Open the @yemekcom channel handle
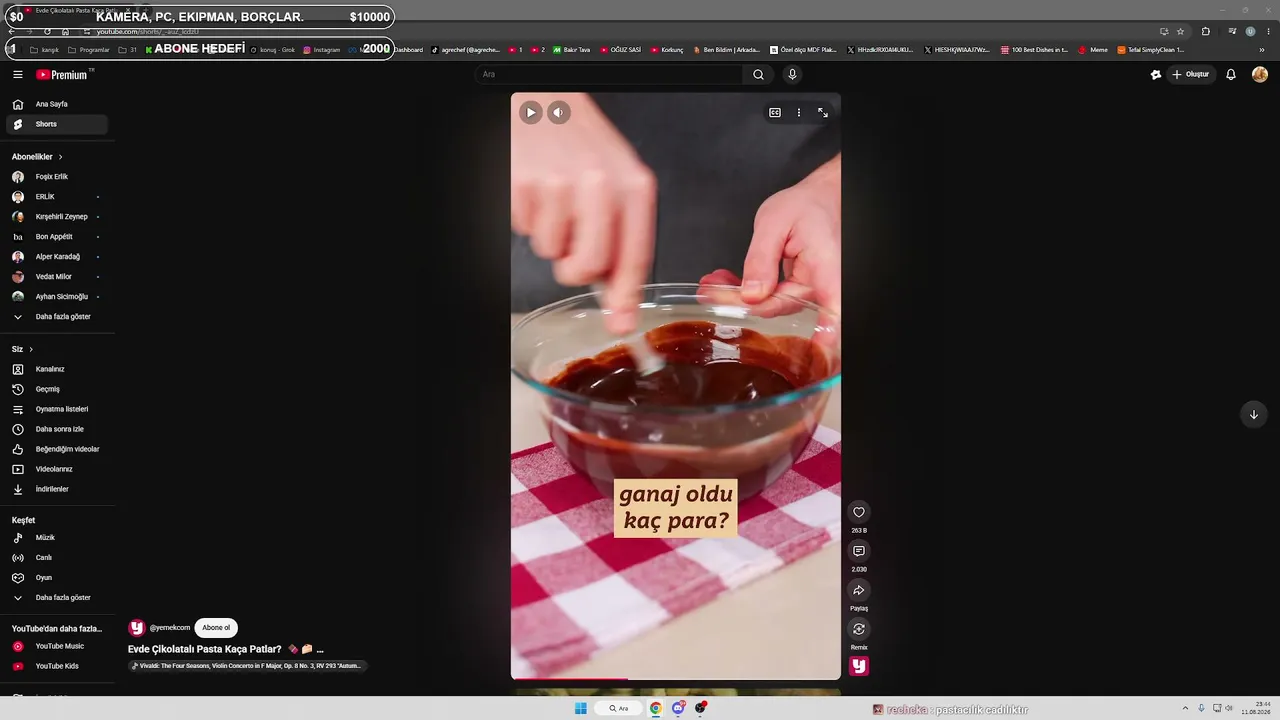The width and height of the screenshot is (1280, 720). (170, 628)
